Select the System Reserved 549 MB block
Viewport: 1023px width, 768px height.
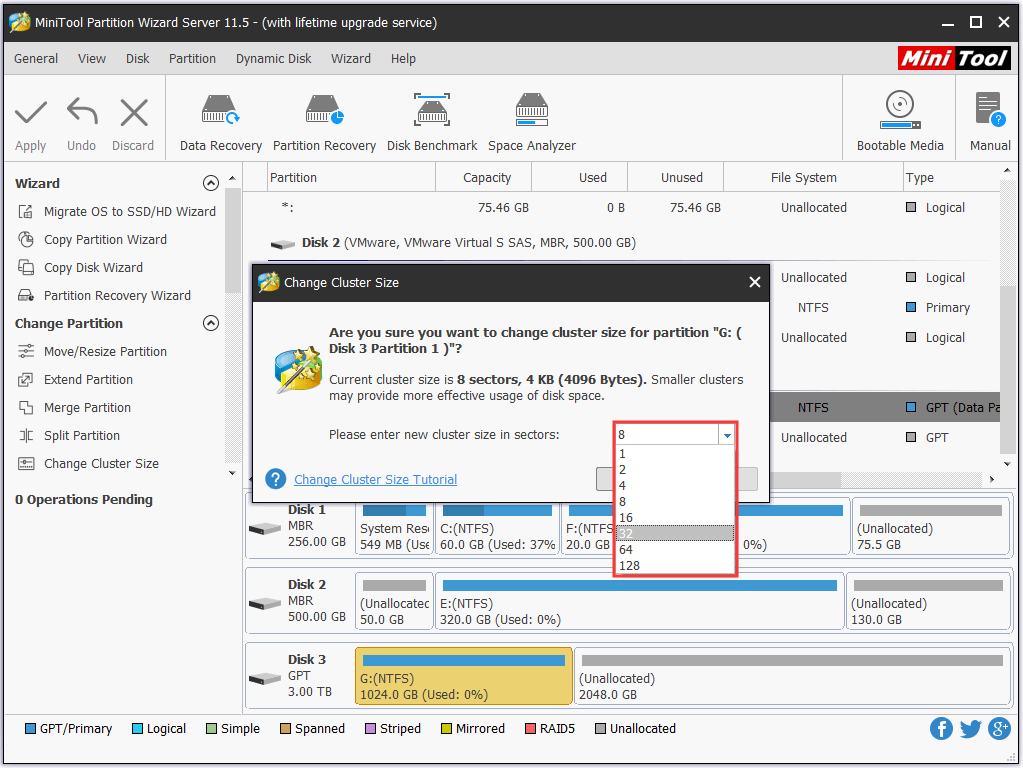pos(394,527)
